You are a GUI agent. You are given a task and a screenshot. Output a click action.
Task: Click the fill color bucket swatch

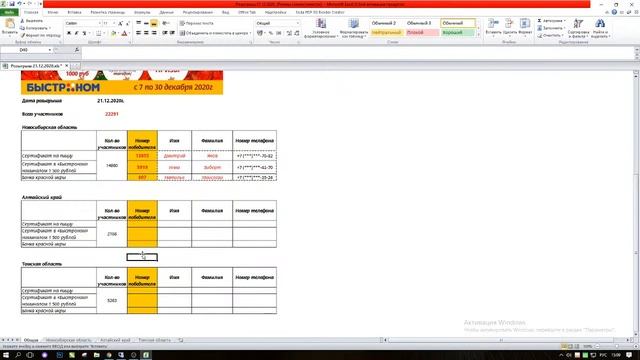point(113,33)
